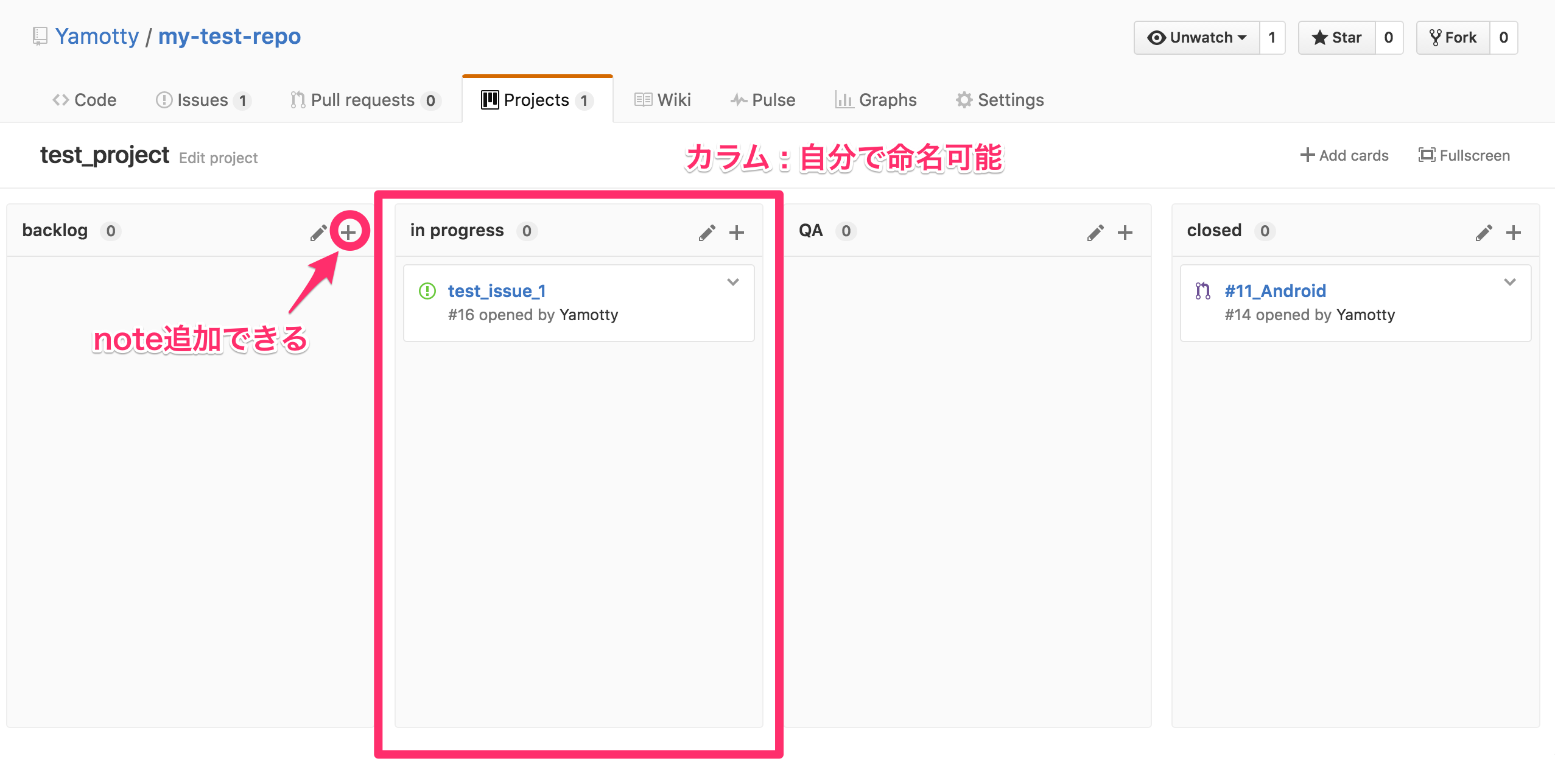Screen dimensions: 1555x784
Task: Open the Unwatch dropdown
Action: pyautogui.click(x=1197, y=37)
